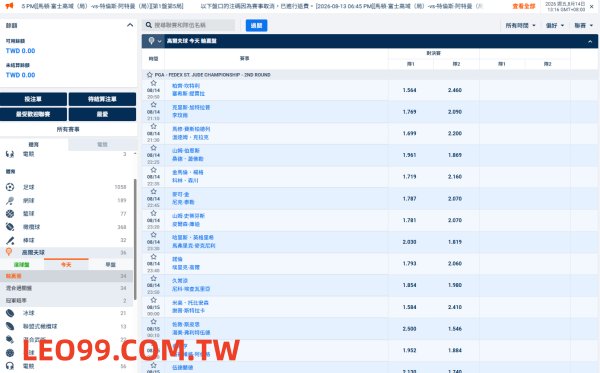Pick the 2.200 odds cell
This screenshot has width=600, height=373.
pyautogui.click(x=455, y=134)
